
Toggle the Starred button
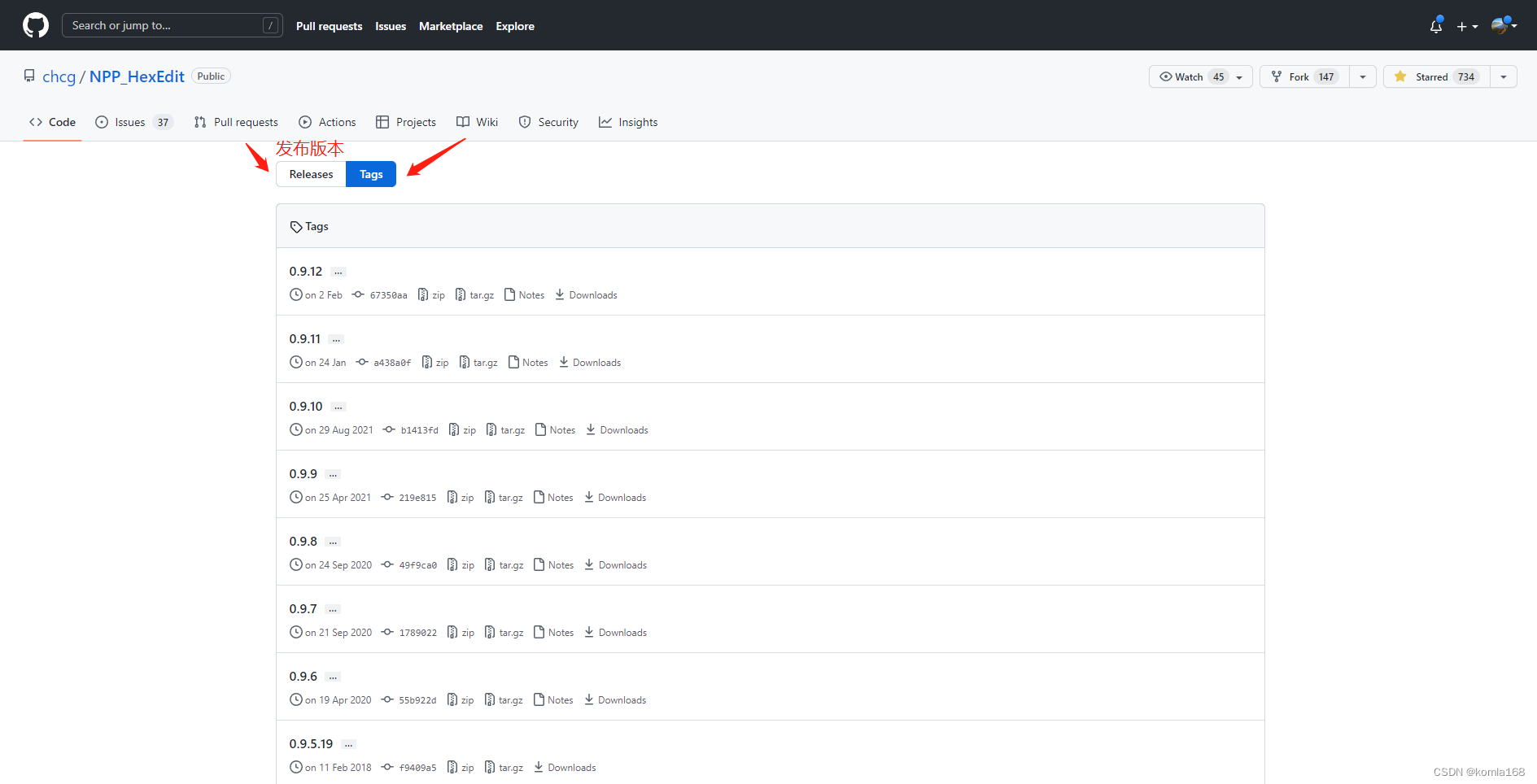1436,76
